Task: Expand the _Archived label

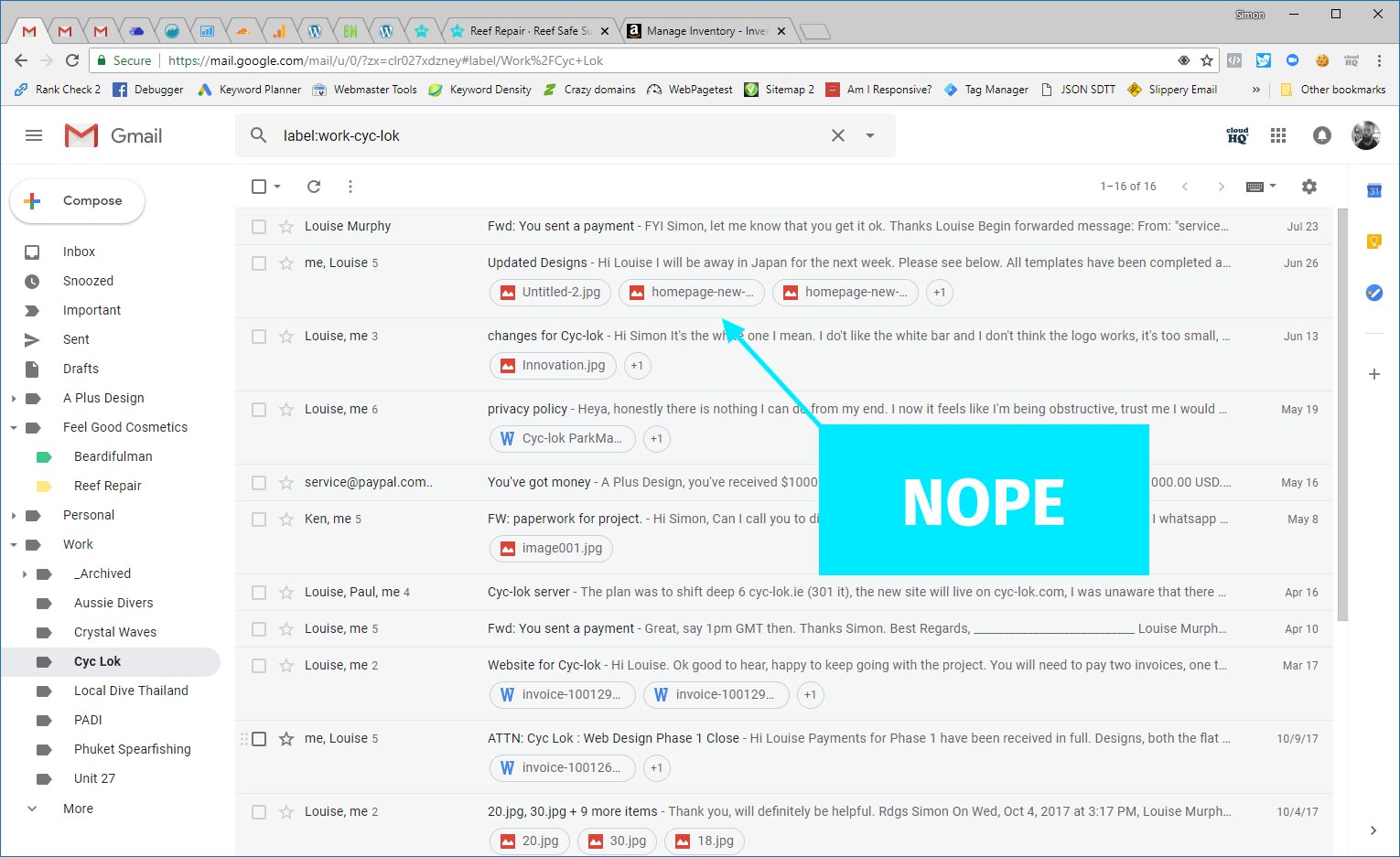Action: click(25, 573)
